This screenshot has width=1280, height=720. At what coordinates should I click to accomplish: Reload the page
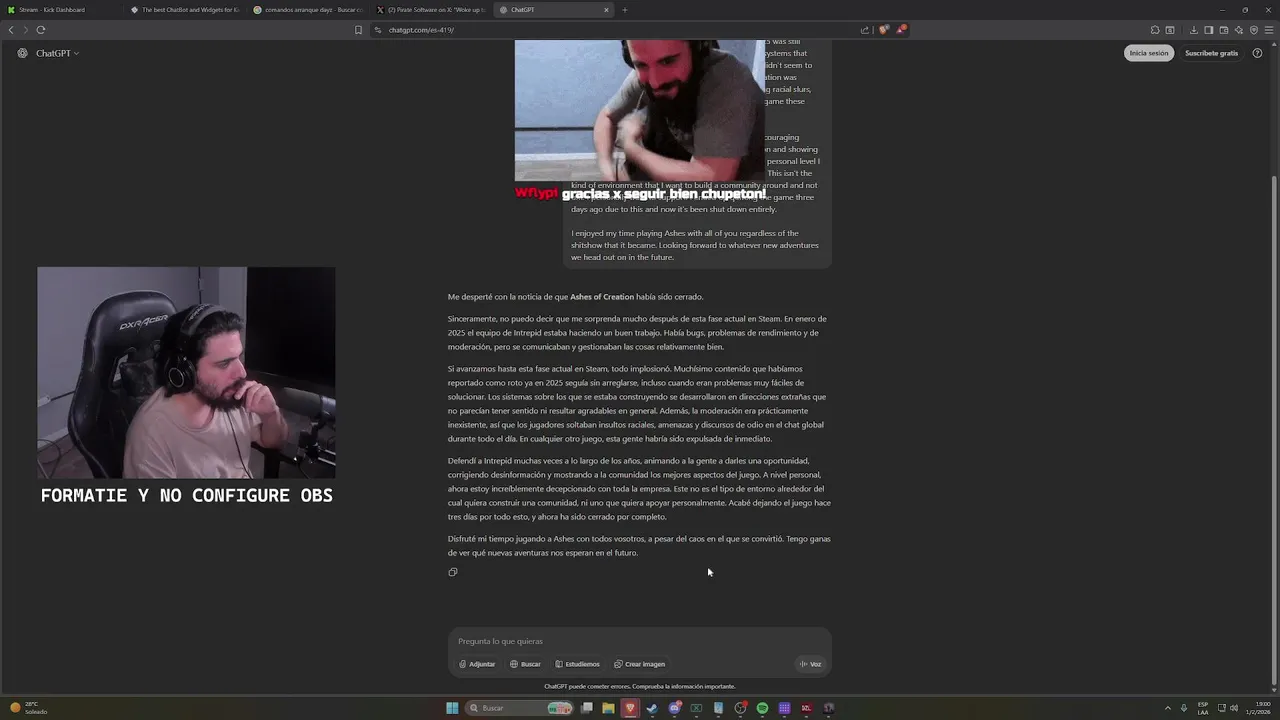[41, 30]
